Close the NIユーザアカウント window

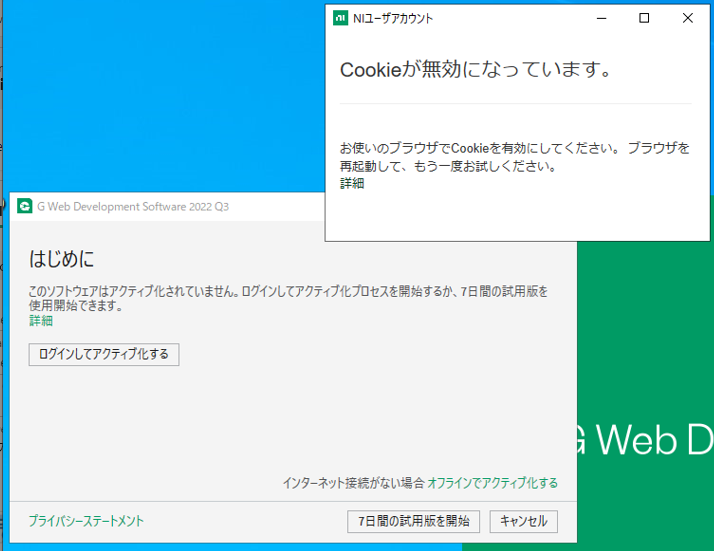pos(688,18)
